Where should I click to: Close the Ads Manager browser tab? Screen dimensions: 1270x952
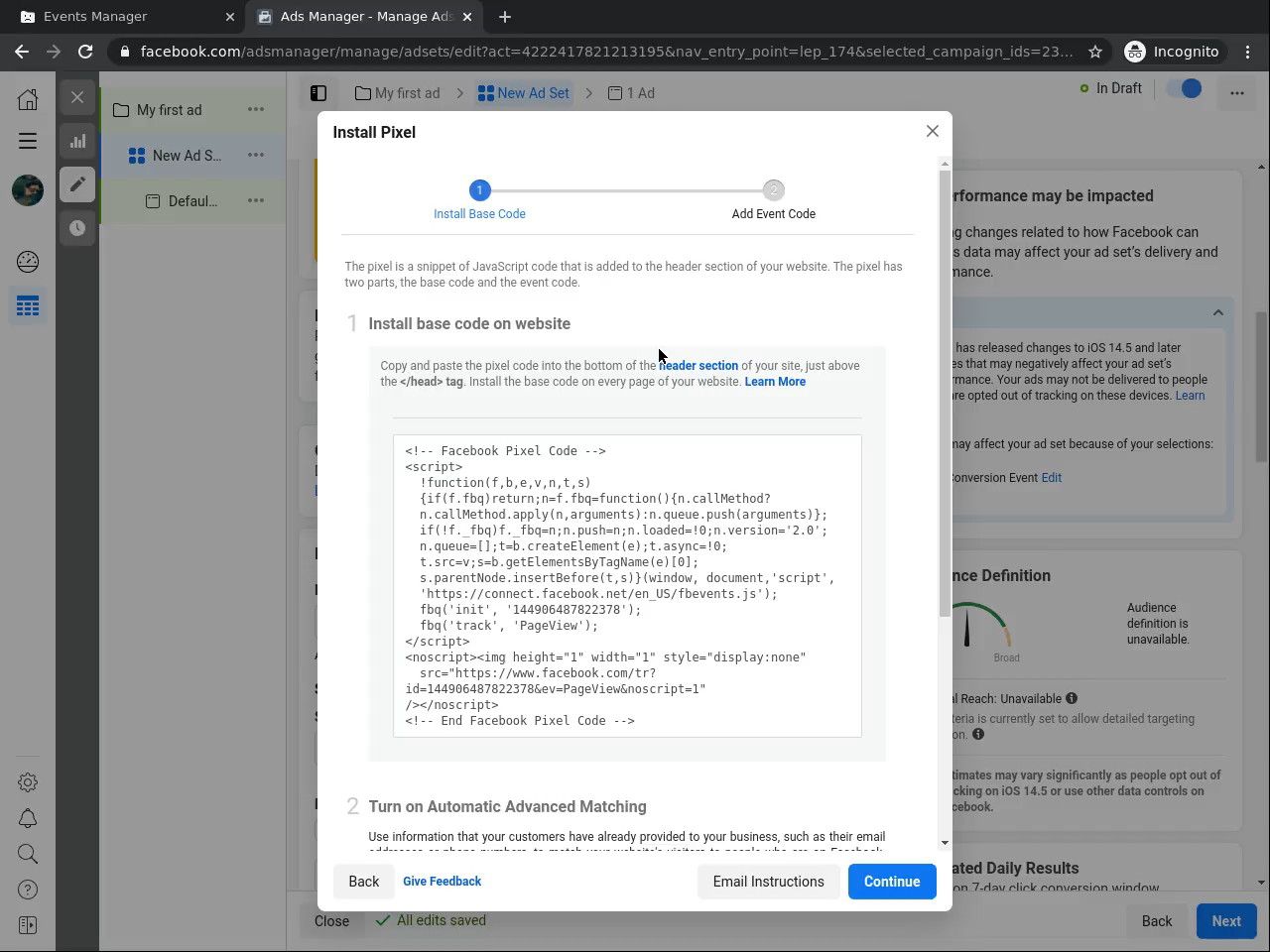point(468,17)
